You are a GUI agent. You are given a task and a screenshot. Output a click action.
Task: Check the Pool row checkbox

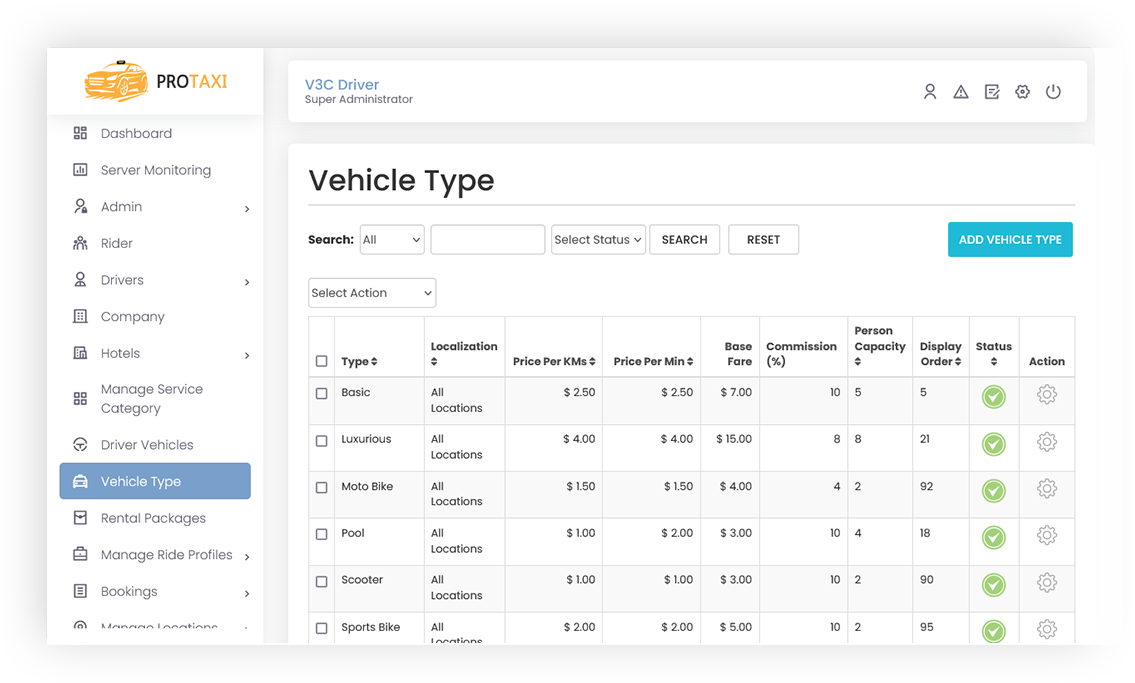click(x=321, y=534)
